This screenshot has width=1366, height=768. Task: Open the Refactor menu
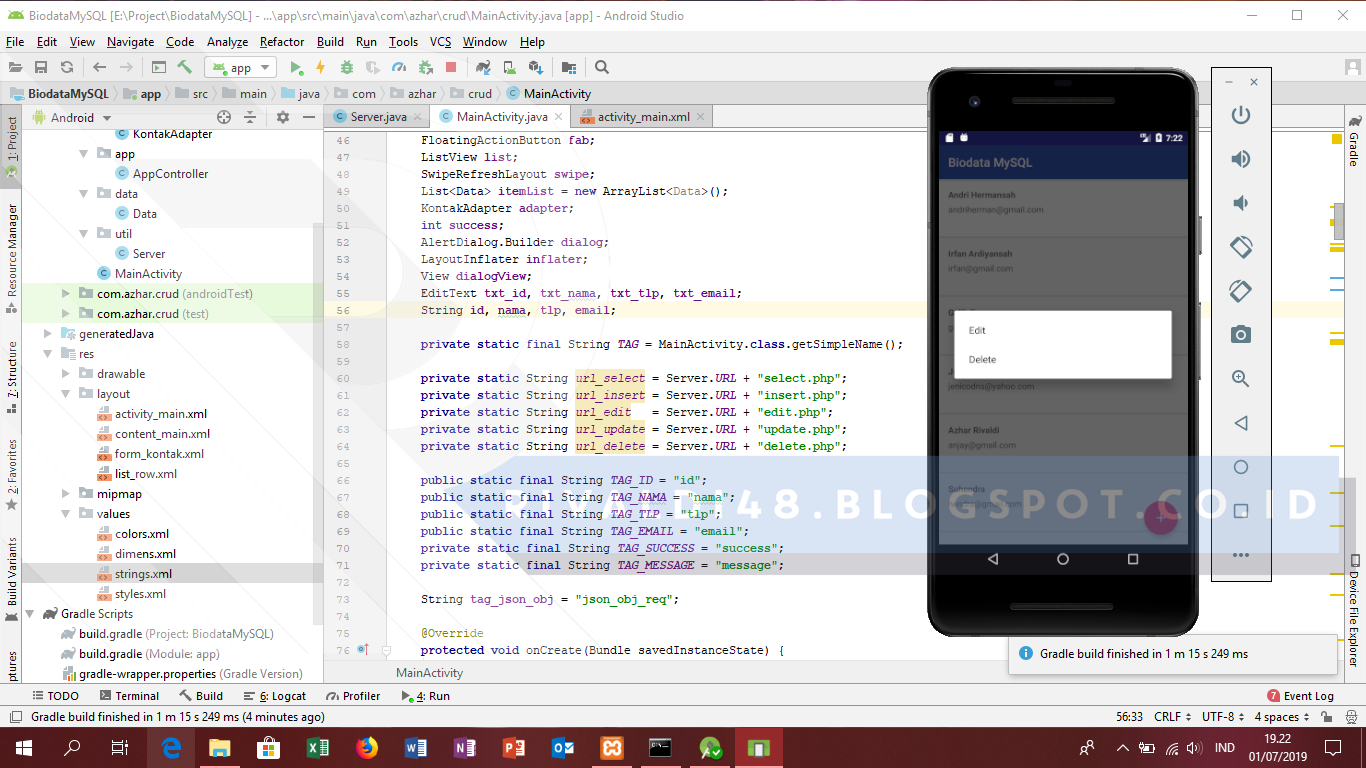click(x=281, y=41)
